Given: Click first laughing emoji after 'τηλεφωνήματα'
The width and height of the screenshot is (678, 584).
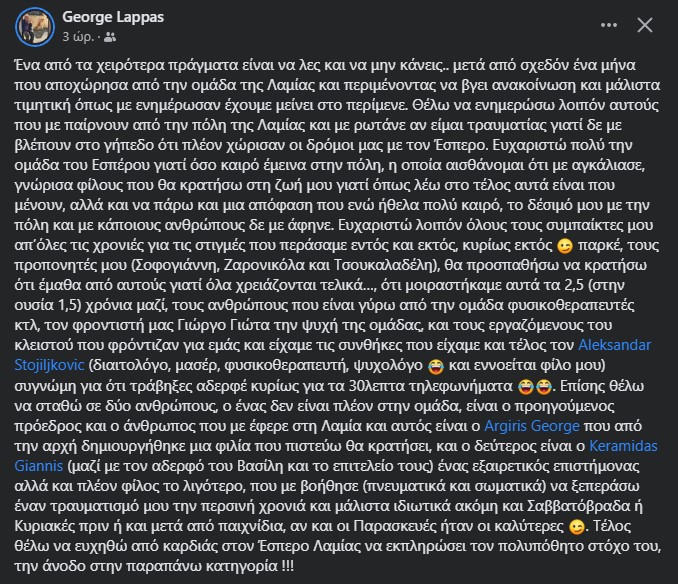Looking at the screenshot, I should [526, 386].
